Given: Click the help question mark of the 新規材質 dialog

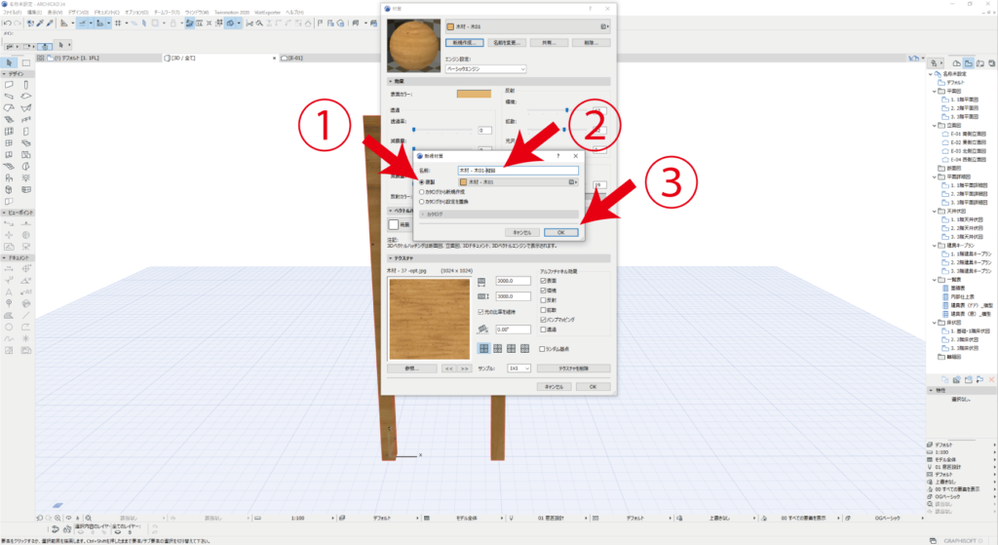Looking at the screenshot, I should pos(558,156).
